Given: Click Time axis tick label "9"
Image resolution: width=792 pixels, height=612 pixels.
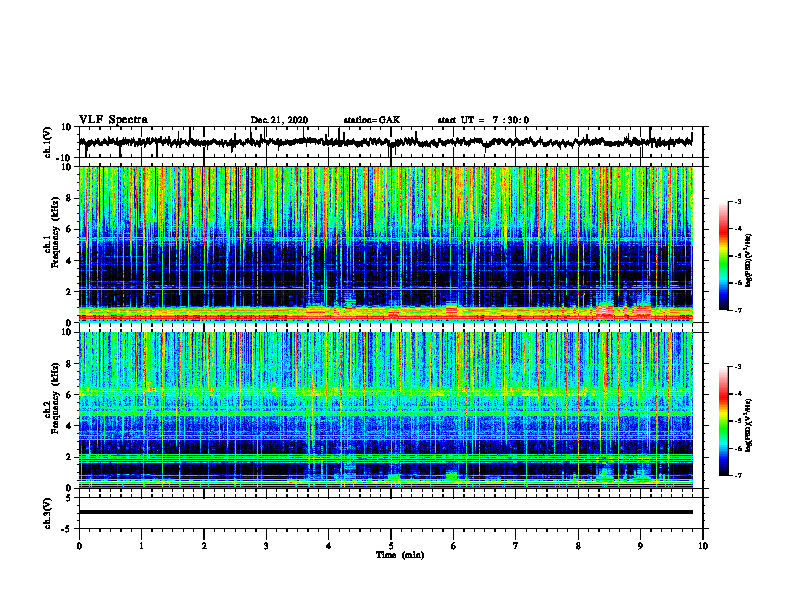Looking at the screenshot, I should click(x=640, y=546).
